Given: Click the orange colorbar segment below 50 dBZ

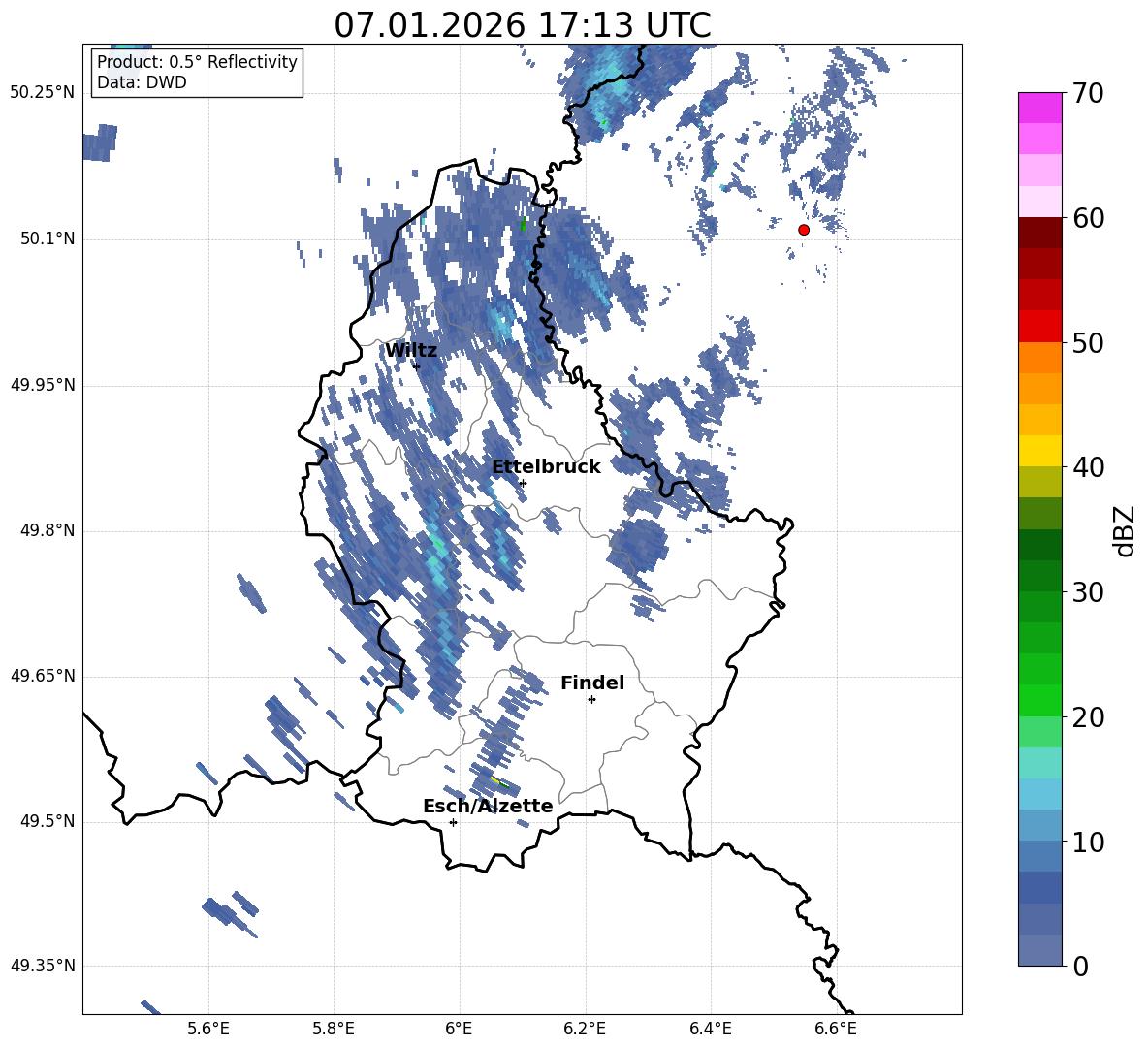Looking at the screenshot, I should click(x=1039, y=358).
